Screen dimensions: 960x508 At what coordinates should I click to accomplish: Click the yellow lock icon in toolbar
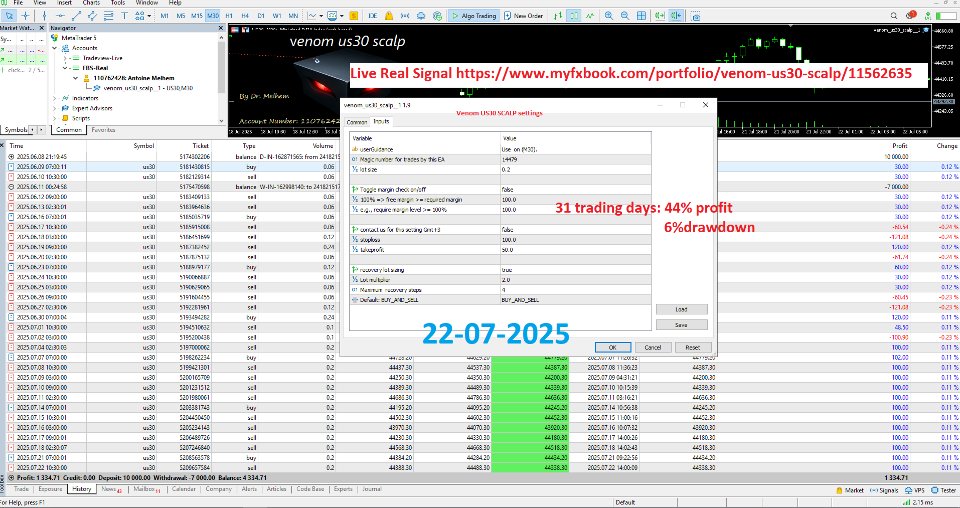(389, 16)
